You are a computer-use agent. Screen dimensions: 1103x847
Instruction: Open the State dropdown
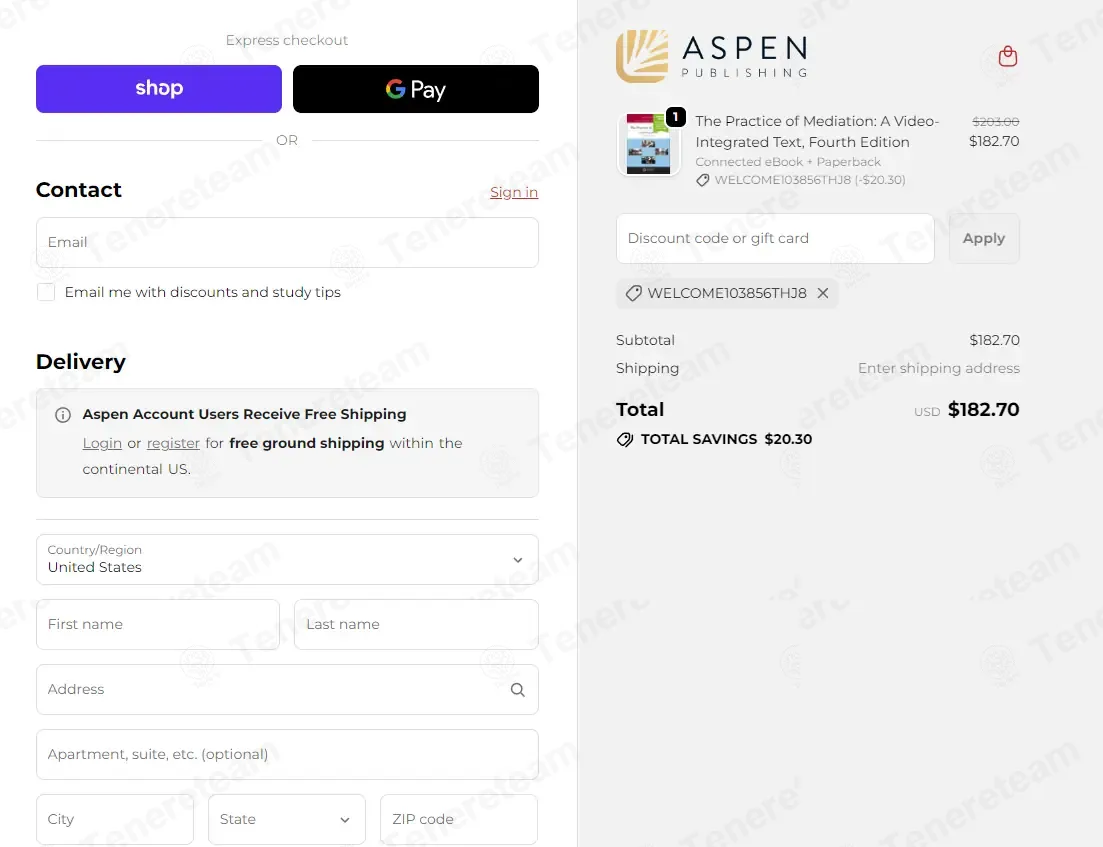point(287,819)
